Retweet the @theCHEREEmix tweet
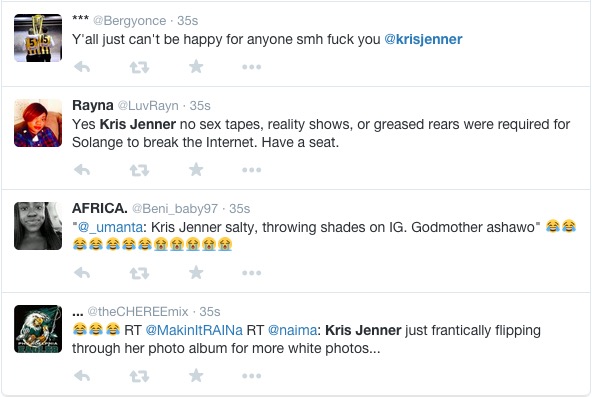 pos(139,376)
